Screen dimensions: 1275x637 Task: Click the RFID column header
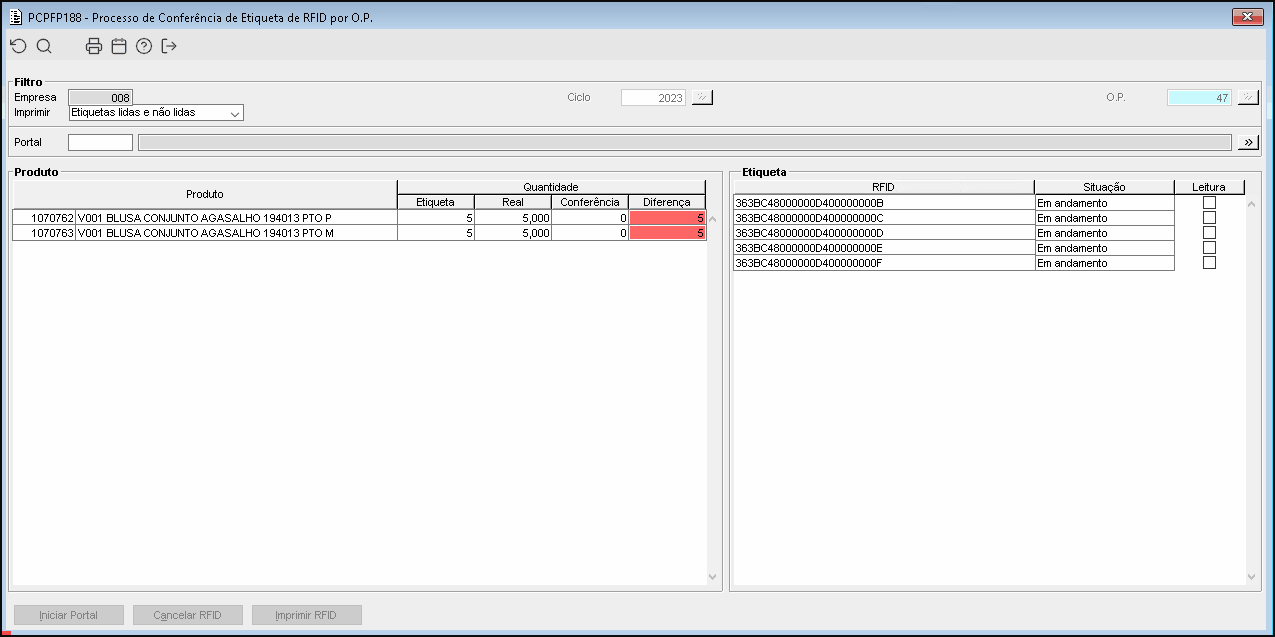pos(883,187)
